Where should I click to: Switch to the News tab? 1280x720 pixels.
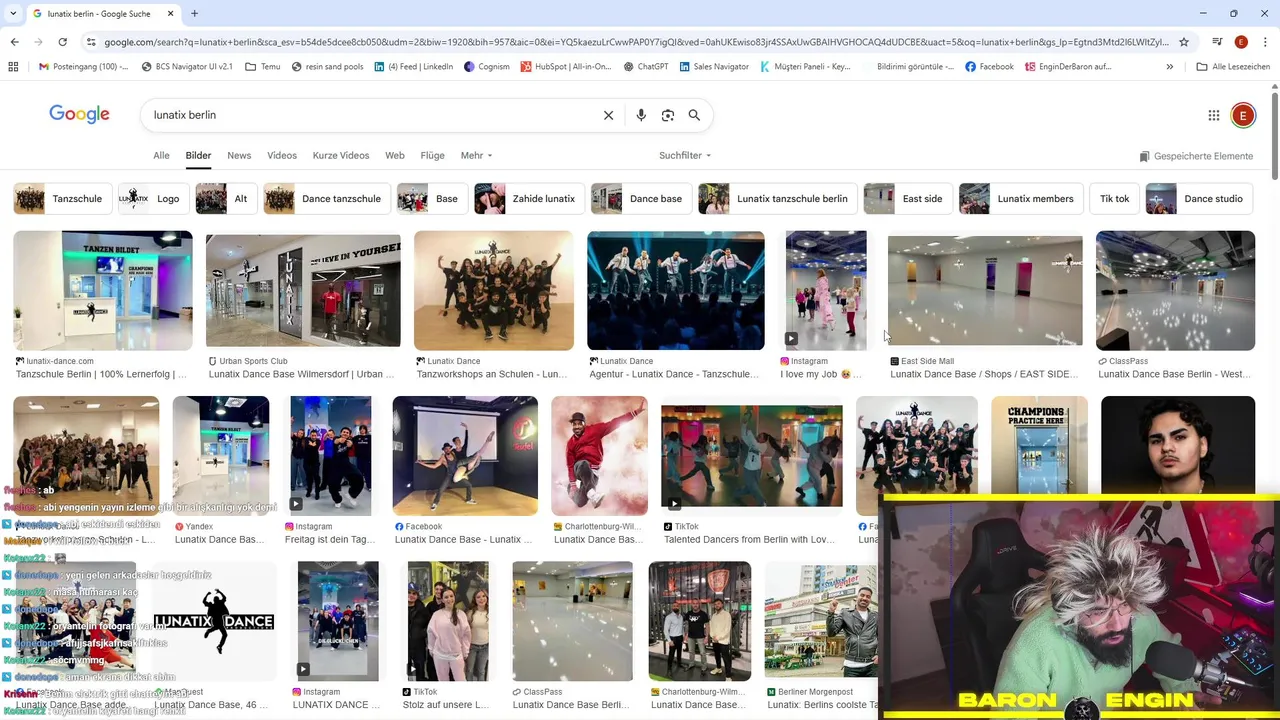pos(239,156)
